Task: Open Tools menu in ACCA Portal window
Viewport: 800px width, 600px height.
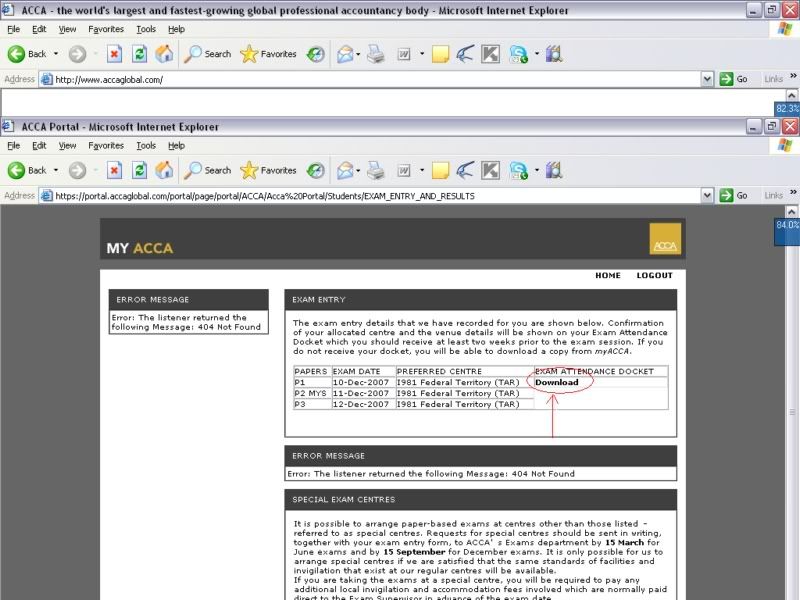Action: click(x=146, y=145)
